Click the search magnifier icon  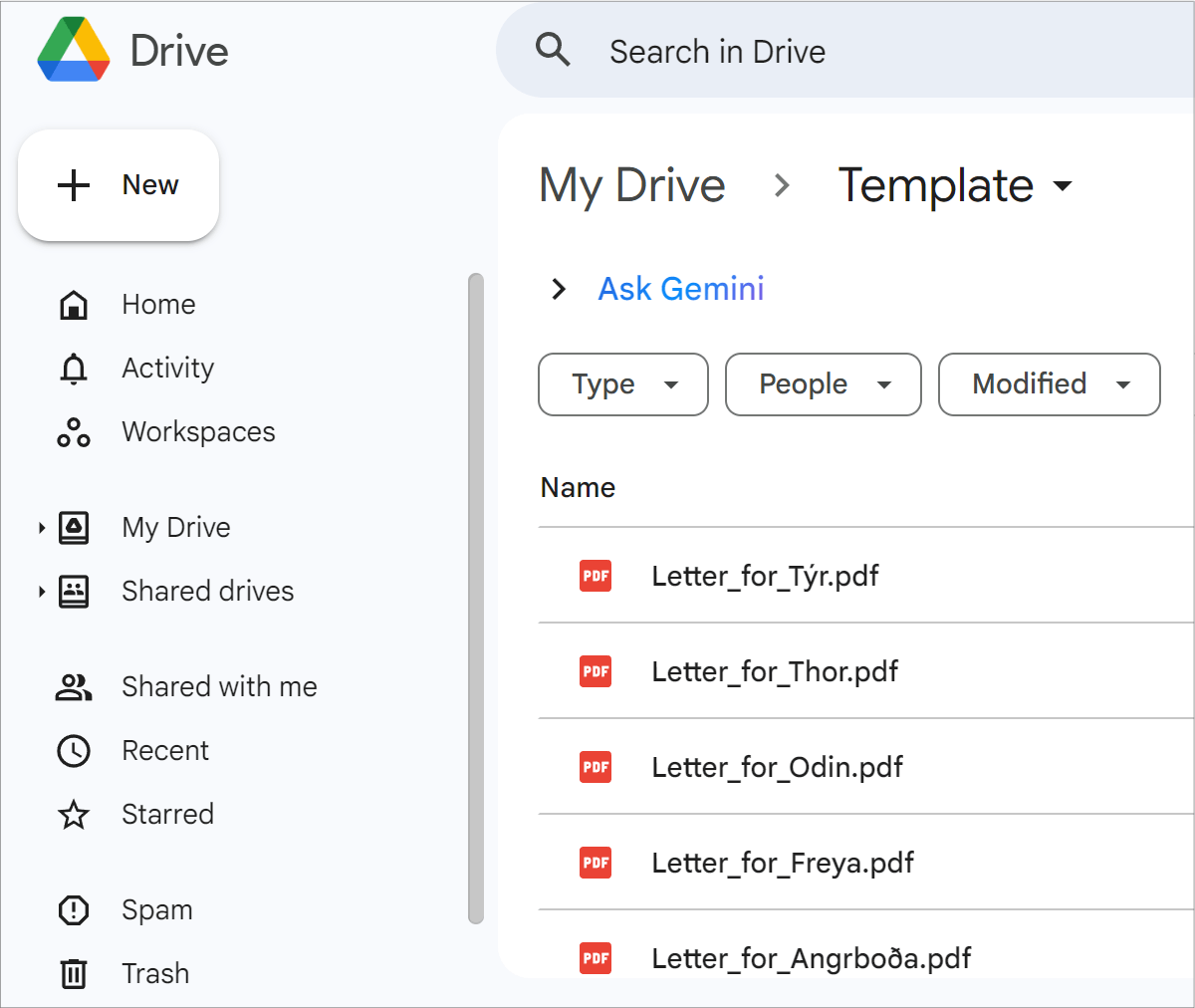coord(553,49)
